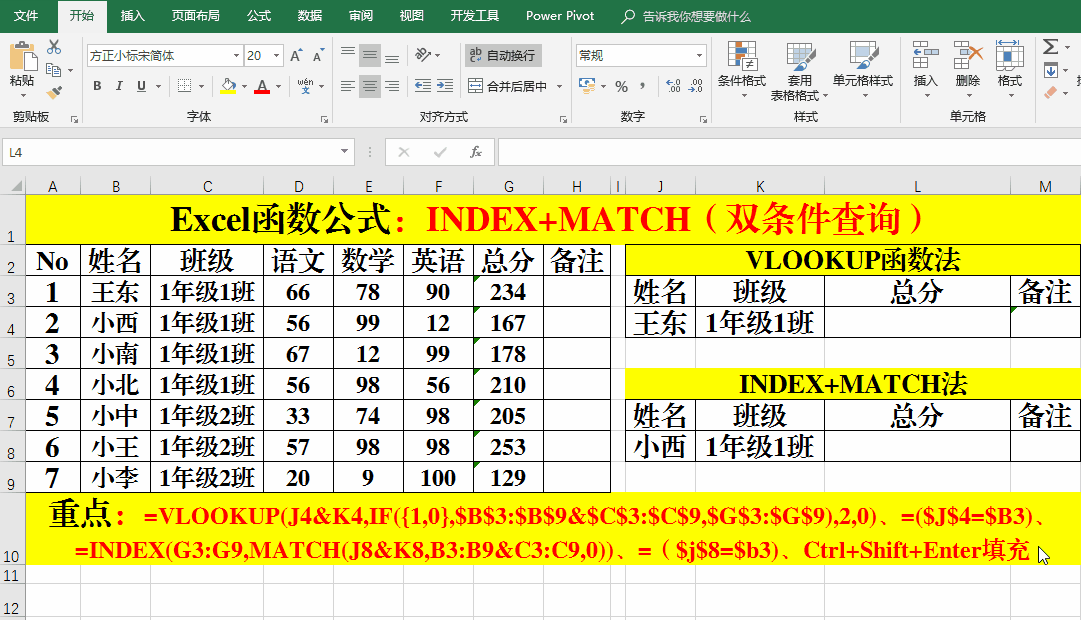Open number format 常规 dropdown
The image size is (1081, 620).
point(699,56)
